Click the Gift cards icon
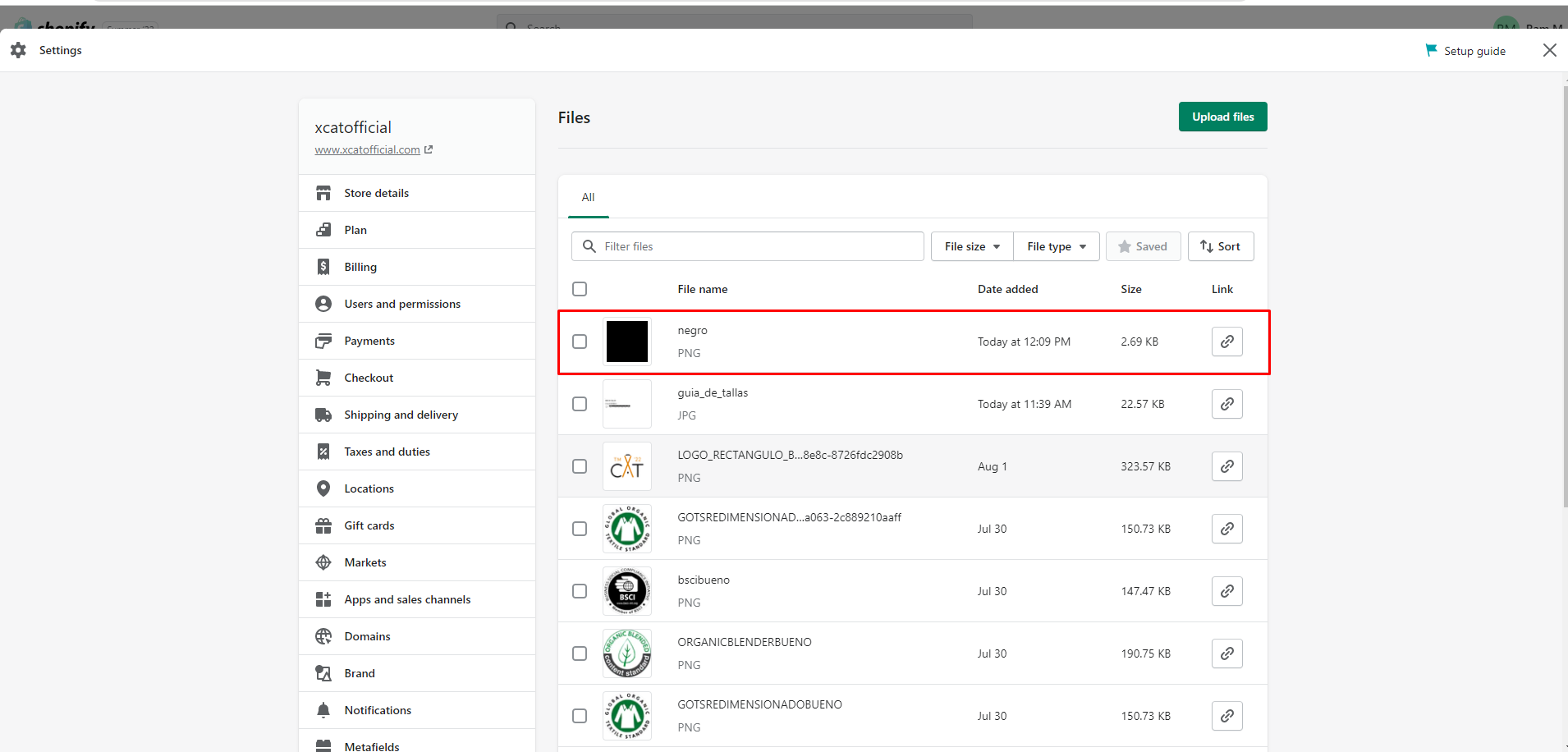This screenshot has height=752, width=1568. pos(323,525)
